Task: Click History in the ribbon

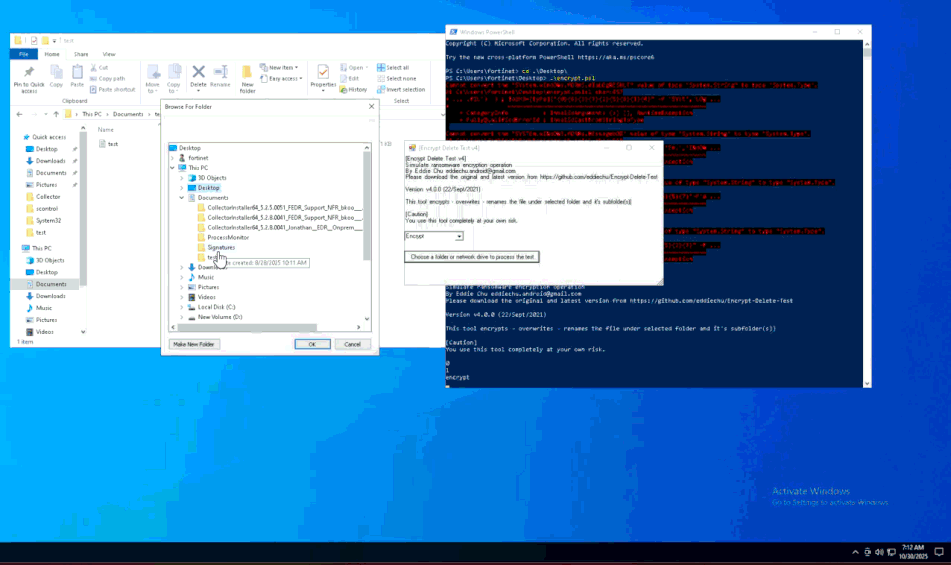Action: [354, 90]
